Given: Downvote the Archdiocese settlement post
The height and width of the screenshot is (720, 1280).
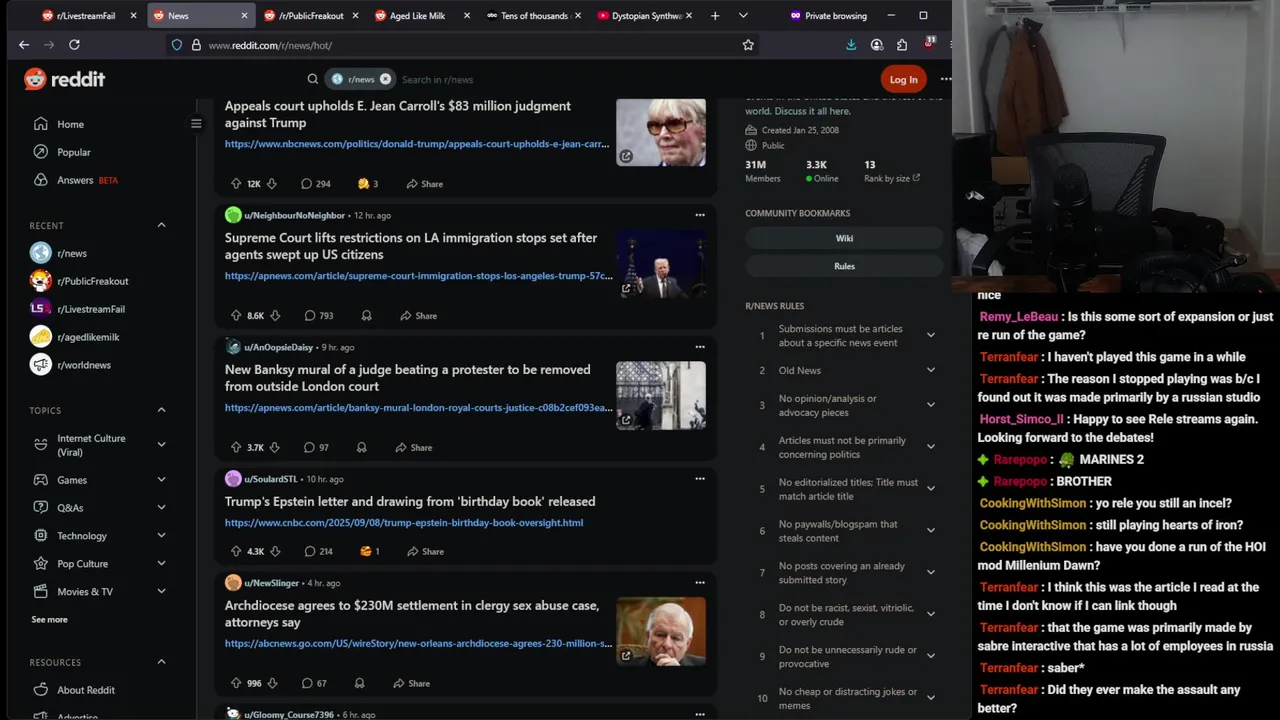Looking at the screenshot, I should click(x=271, y=684).
